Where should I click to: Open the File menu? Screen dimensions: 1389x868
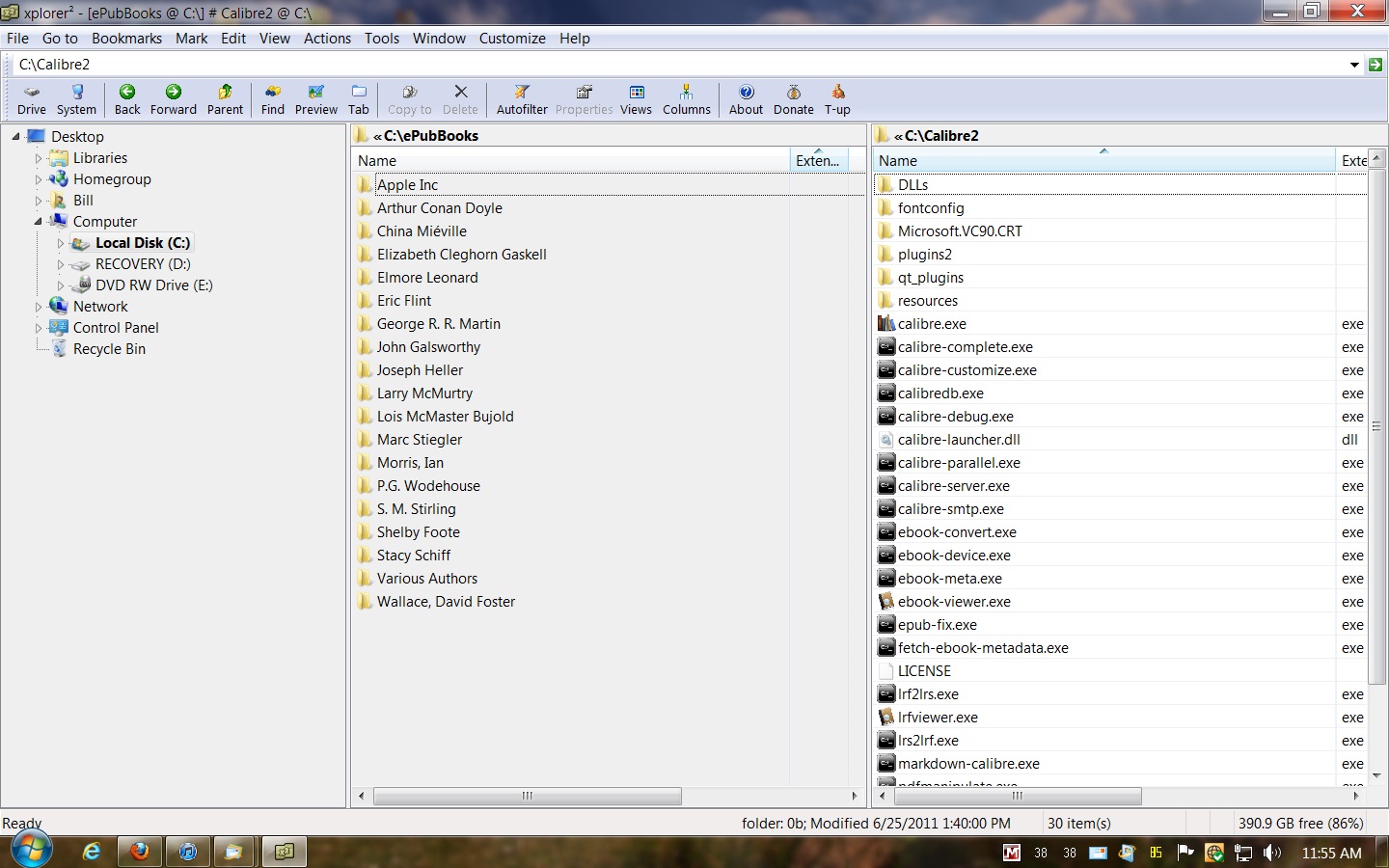click(x=17, y=39)
